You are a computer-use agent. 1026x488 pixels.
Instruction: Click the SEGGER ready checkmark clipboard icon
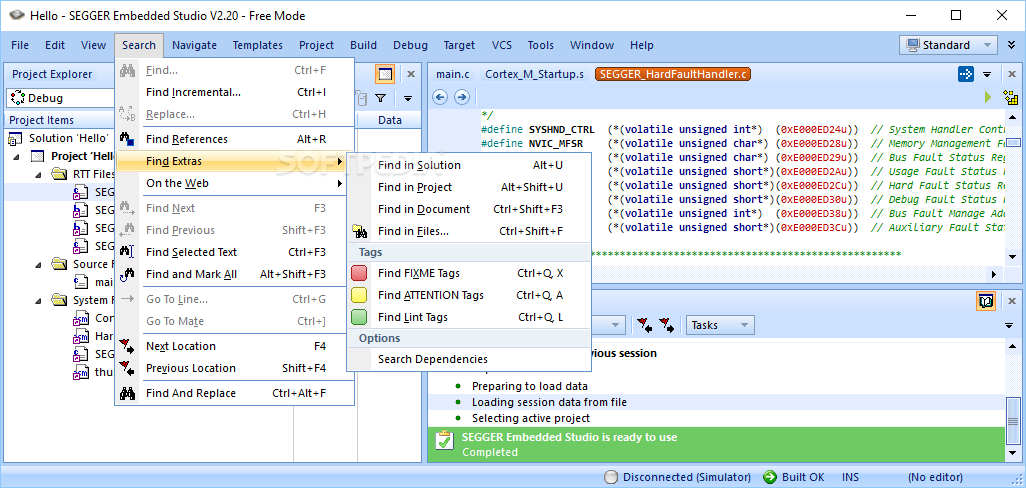444,440
